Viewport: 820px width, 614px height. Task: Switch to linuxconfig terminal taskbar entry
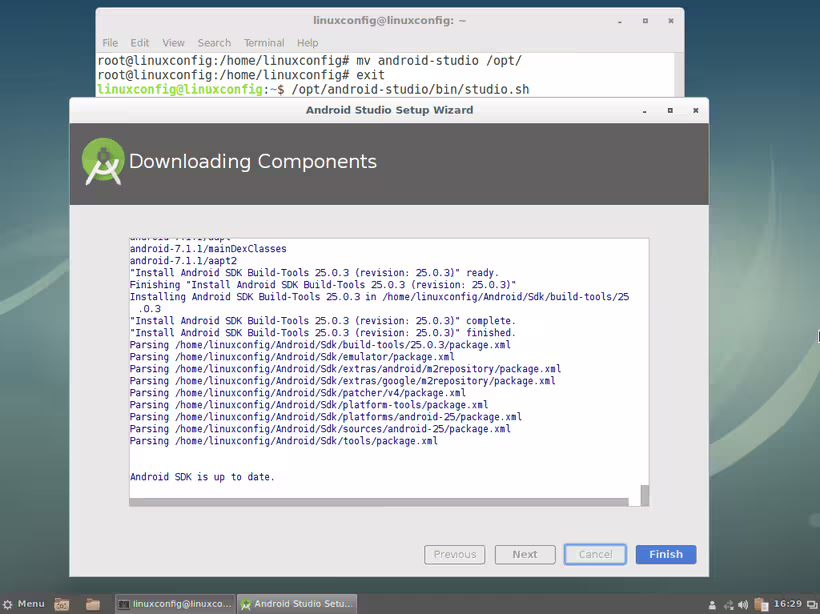tap(175, 604)
